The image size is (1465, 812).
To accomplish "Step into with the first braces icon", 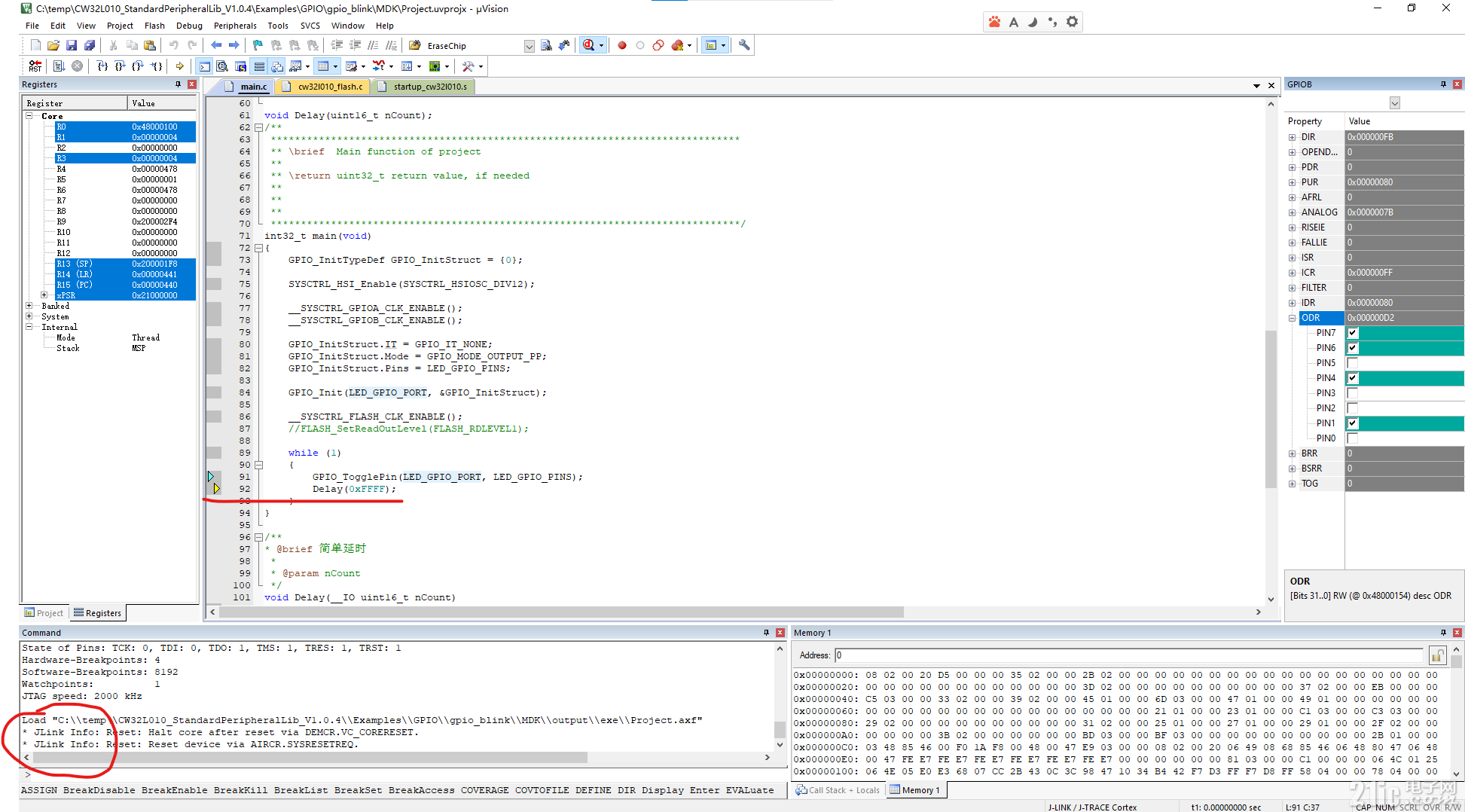I will tap(102, 66).
